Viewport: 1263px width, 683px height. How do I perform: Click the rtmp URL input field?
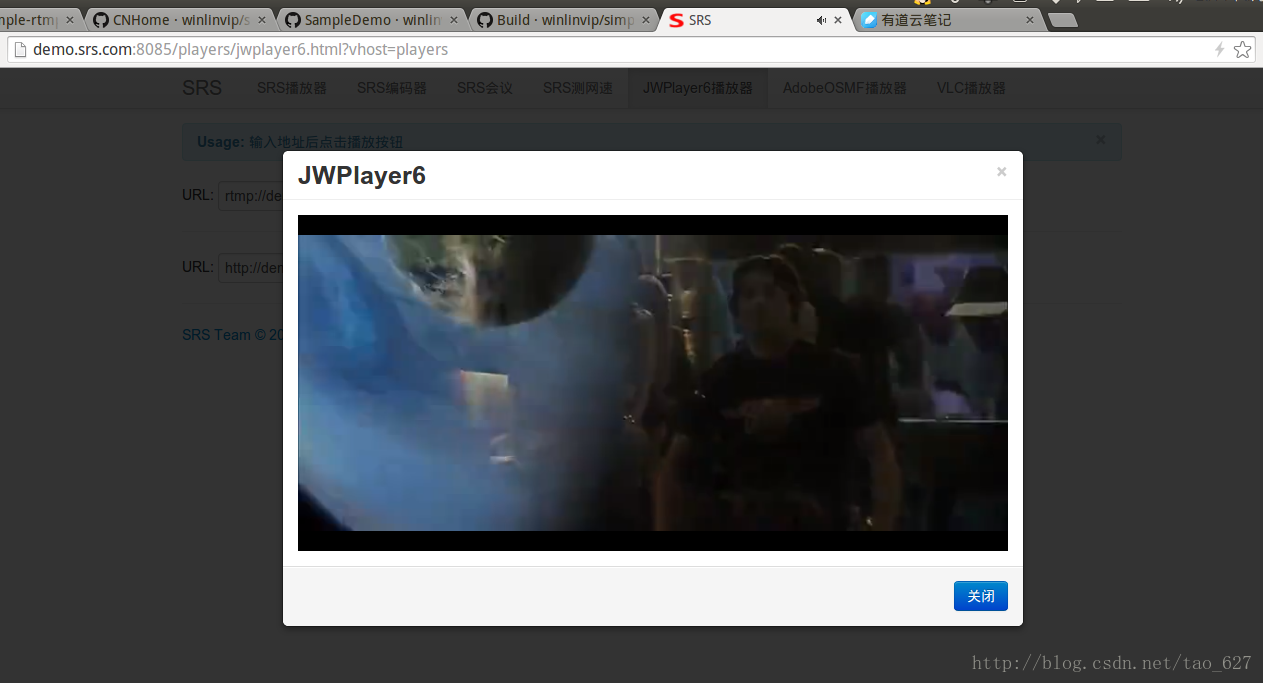click(251, 196)
